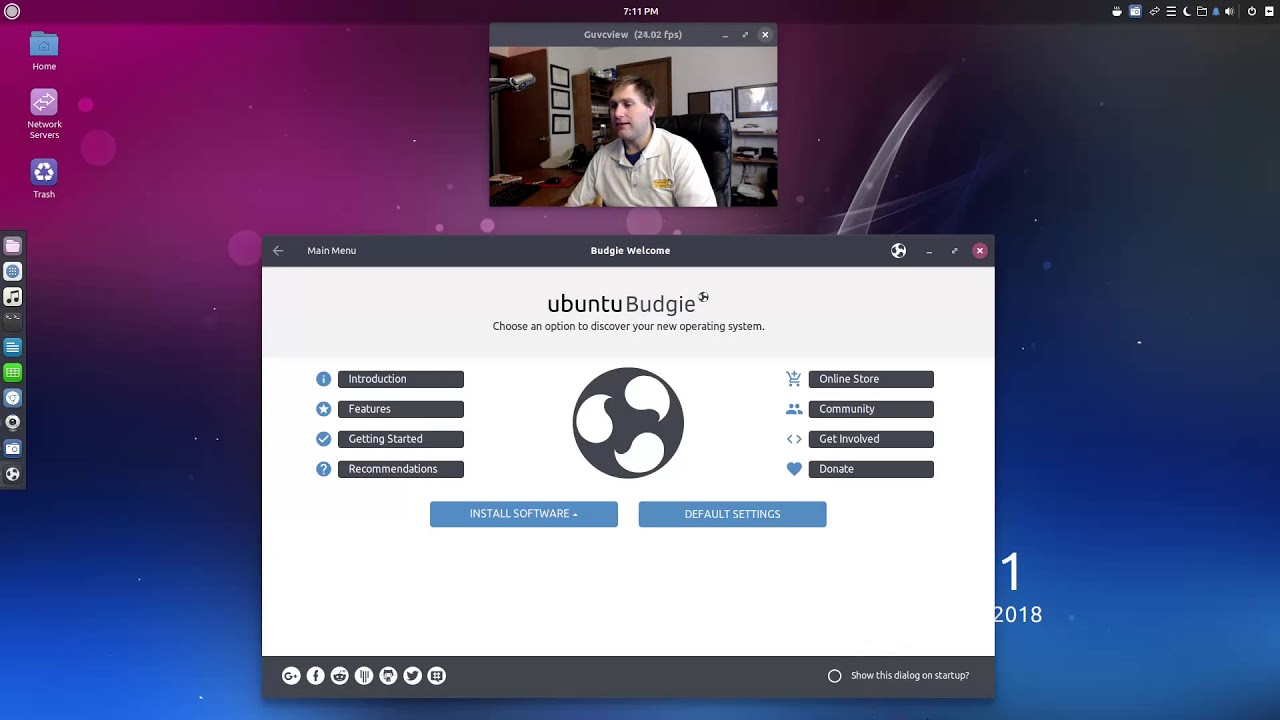Toggle the night light moon icon
The image size is (1280, 720).
point(1187,12)
